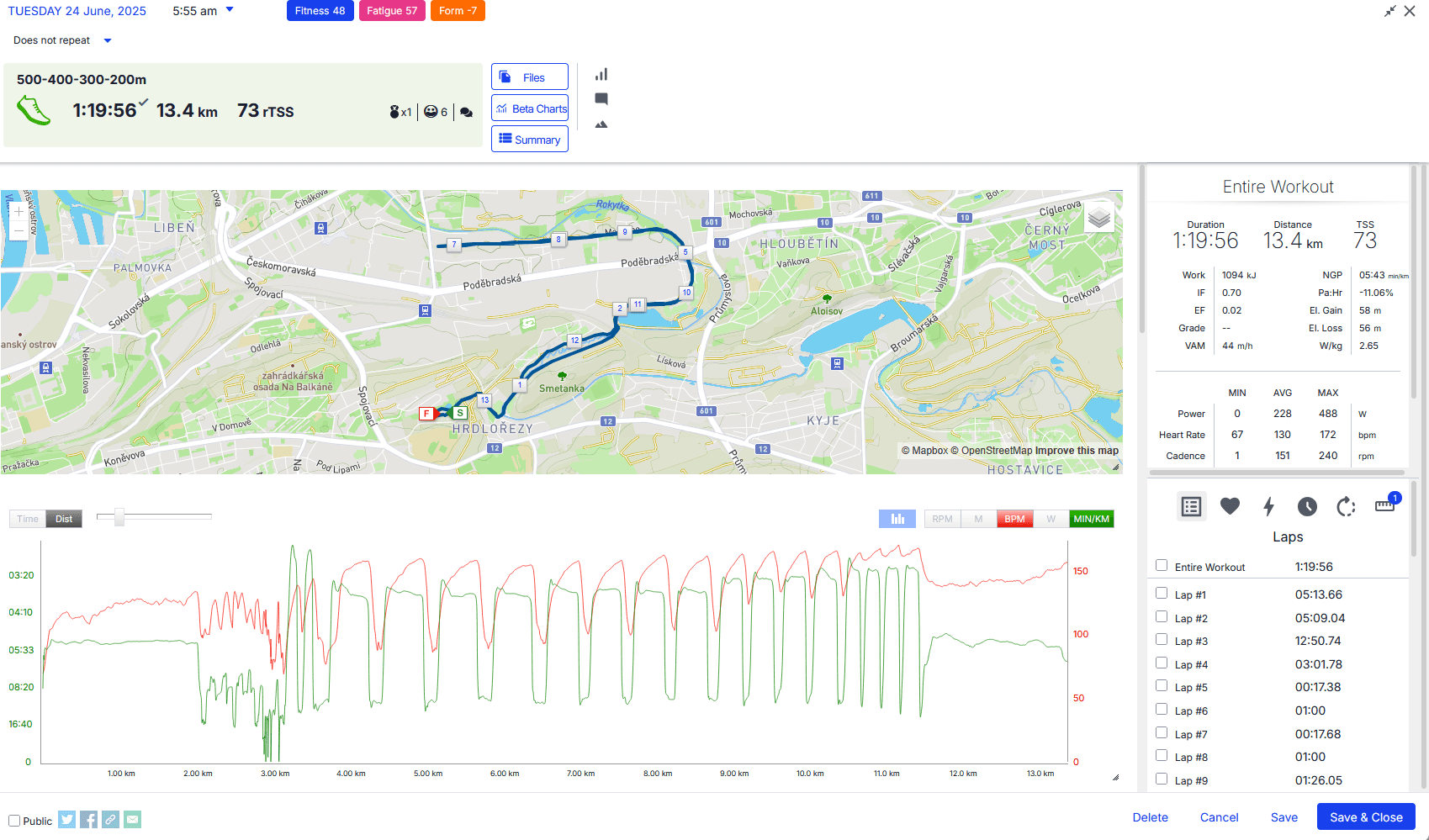The width and height of the screenshot is (1429, 840).
Task: Toggle W power series on graph
Action: pyautogui.click(x=1051, y=519)
